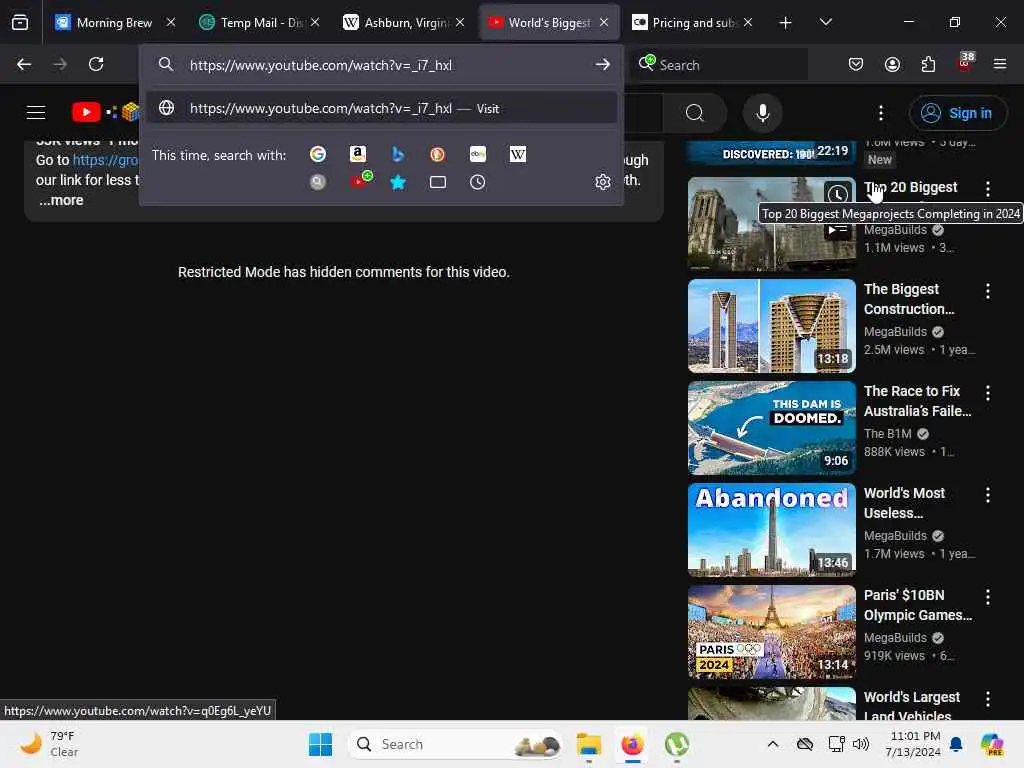Open the YouTube guide hamburger menu

pos(36,112)
